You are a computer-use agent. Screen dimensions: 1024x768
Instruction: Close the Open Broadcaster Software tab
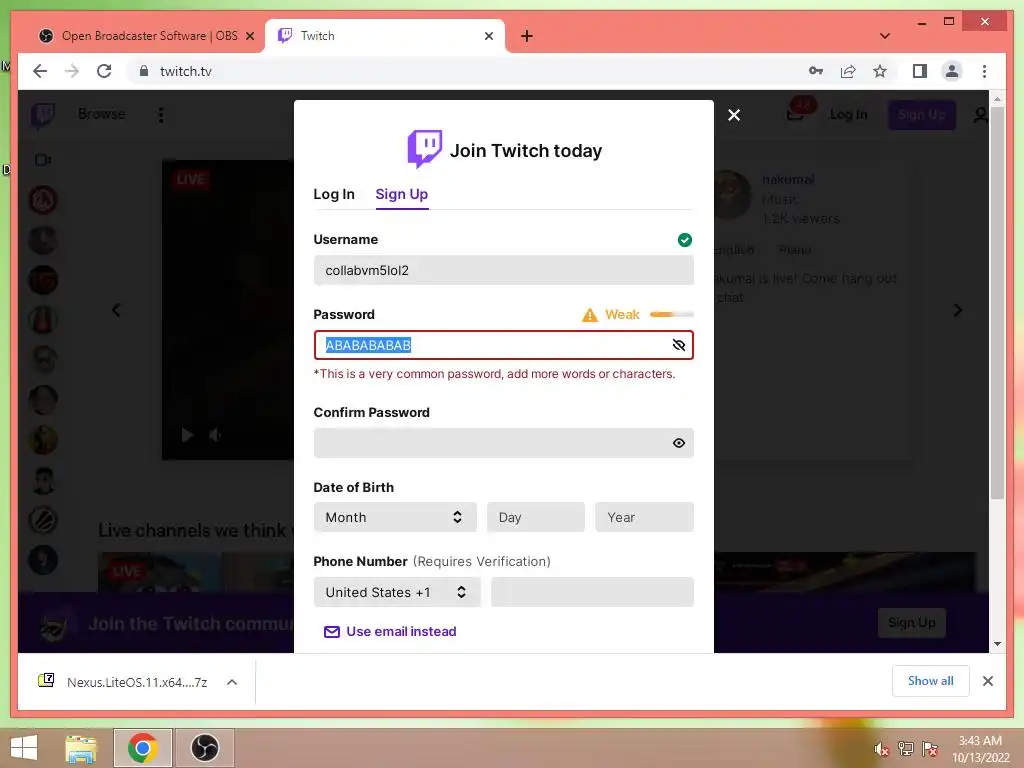click(x=249, y=36)
